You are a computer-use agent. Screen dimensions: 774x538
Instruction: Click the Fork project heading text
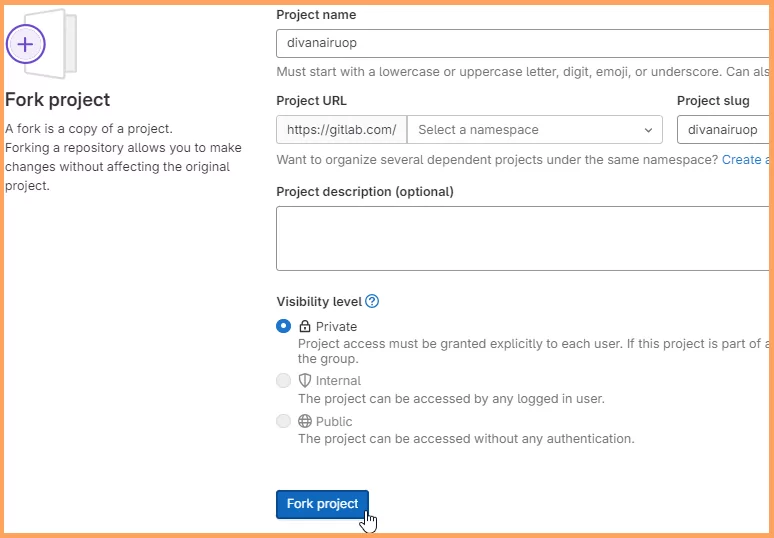click(x=58, y=100)
